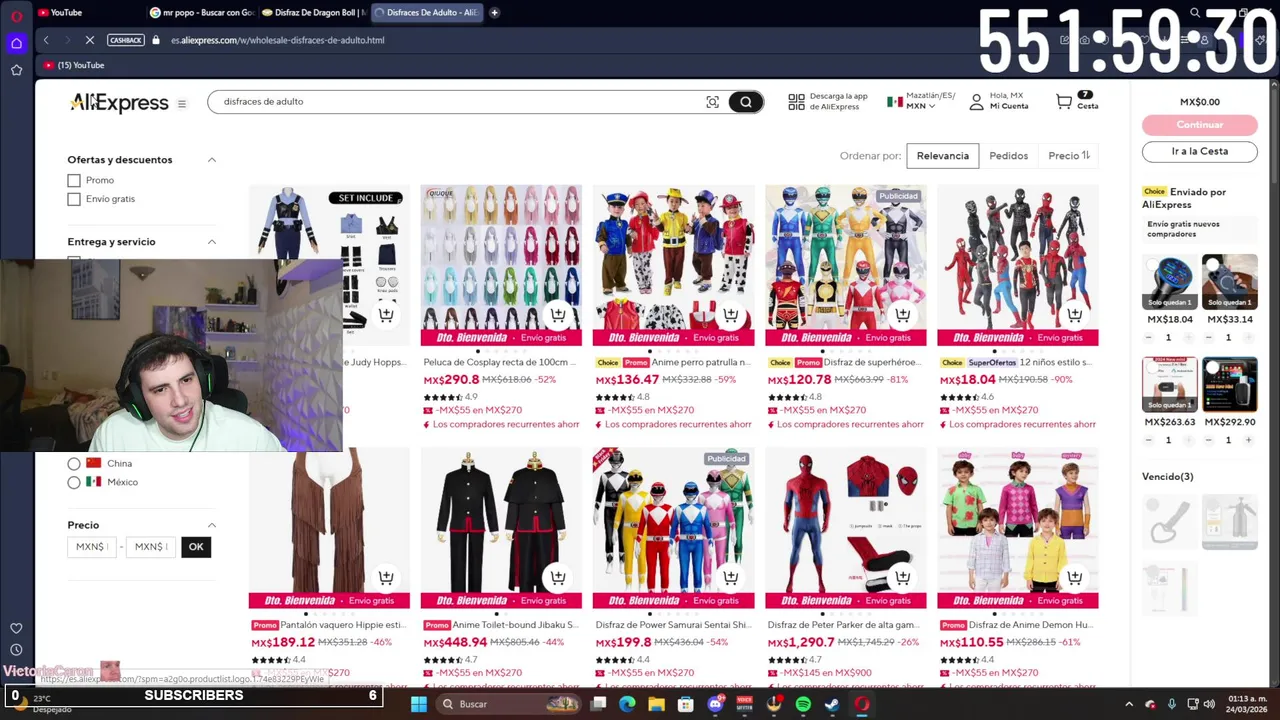Open Microsoft Edge from the taskbar
This screenshot has width=1280, height=720.
(627, 704)
